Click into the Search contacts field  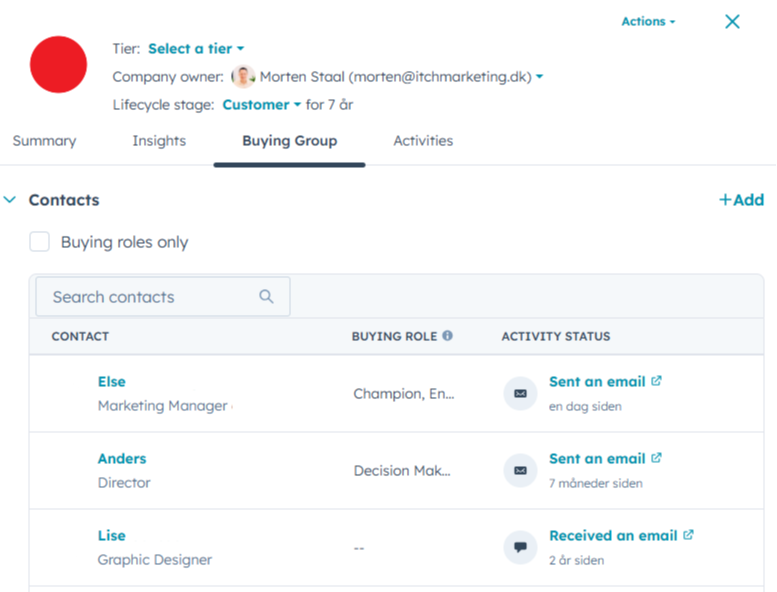click(150, 297)
